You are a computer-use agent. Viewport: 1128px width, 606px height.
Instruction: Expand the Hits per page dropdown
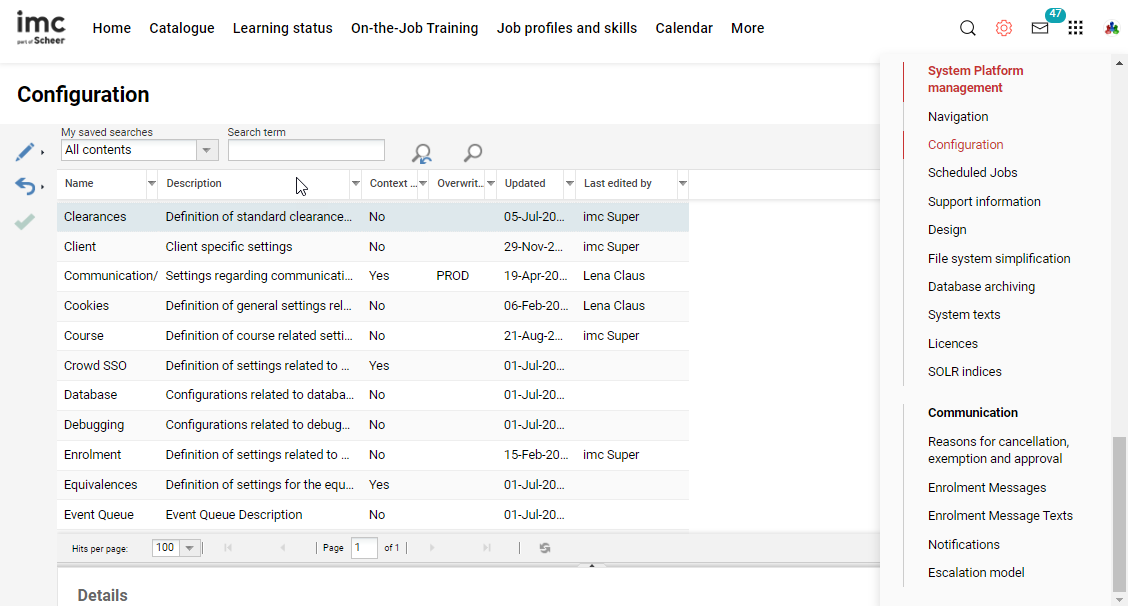(x=189, y=548)
